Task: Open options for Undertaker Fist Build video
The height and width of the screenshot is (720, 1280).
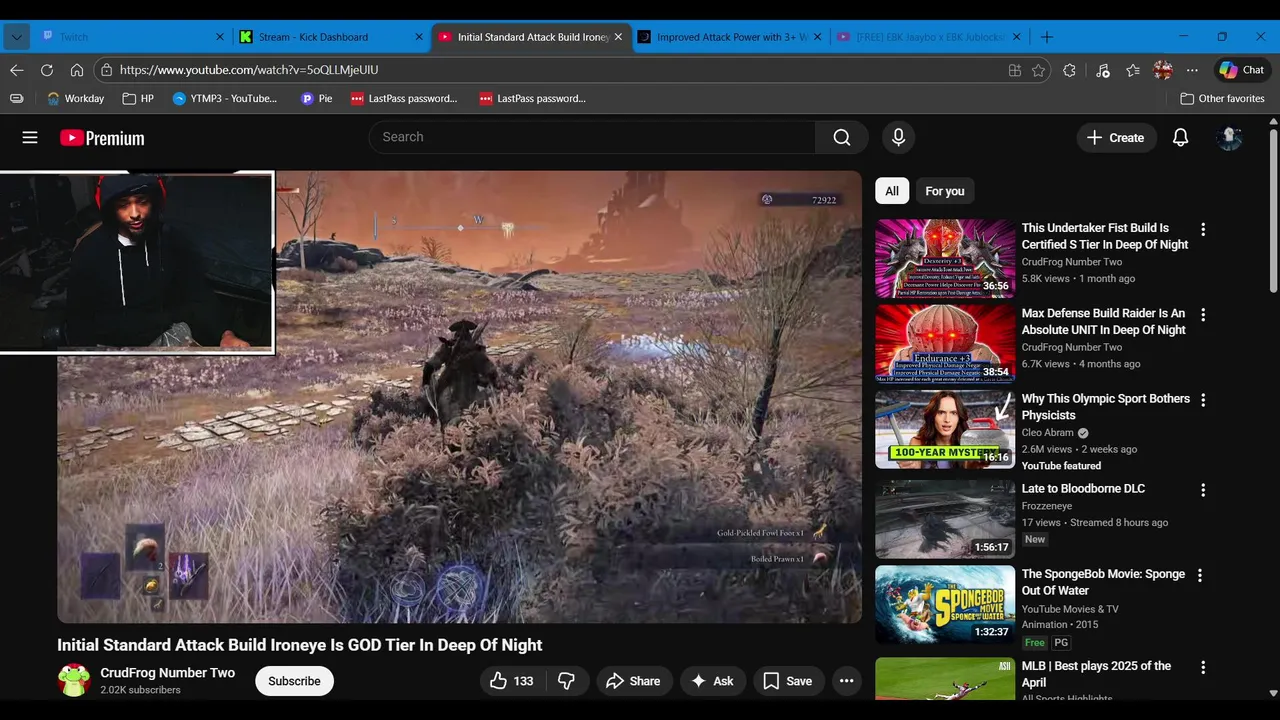Action: click(1203, 229)
